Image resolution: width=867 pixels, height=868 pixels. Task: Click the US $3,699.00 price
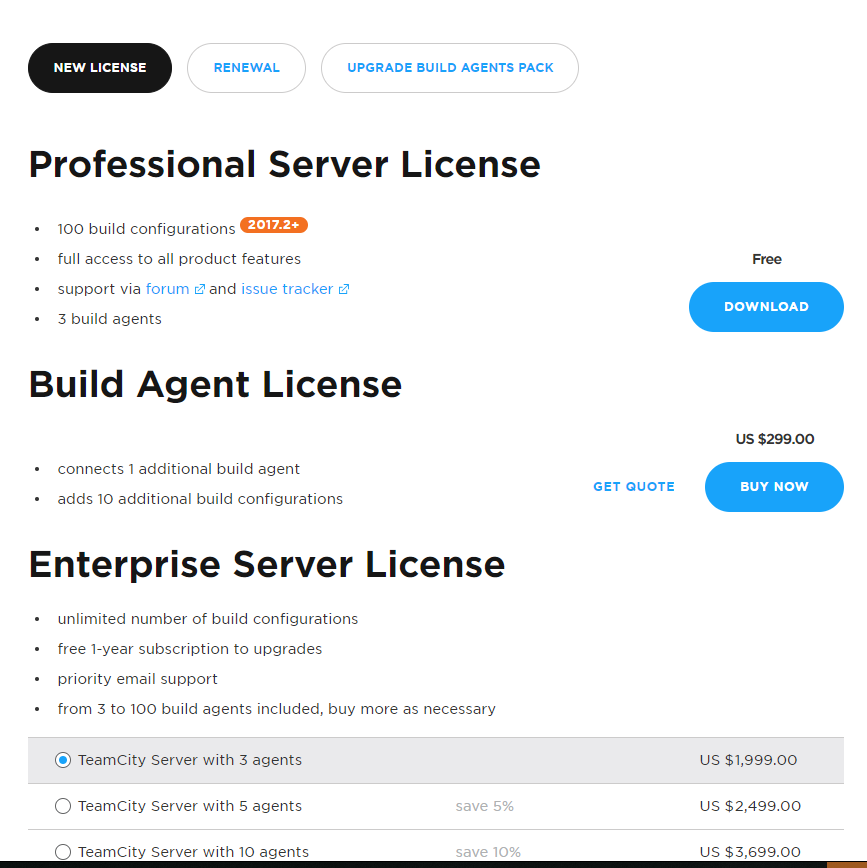pos(750,852)
